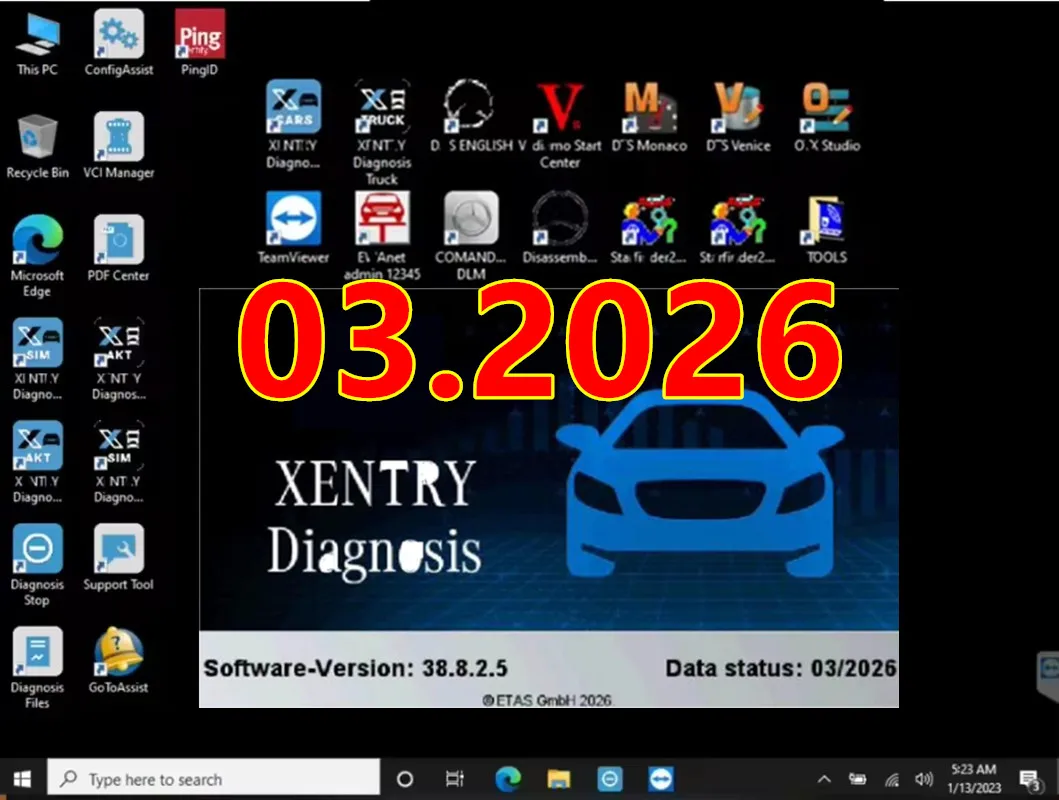Open Edge from the taskbar
The width and height of the screenshot is (1059, 800).
[x=508, y=779]
